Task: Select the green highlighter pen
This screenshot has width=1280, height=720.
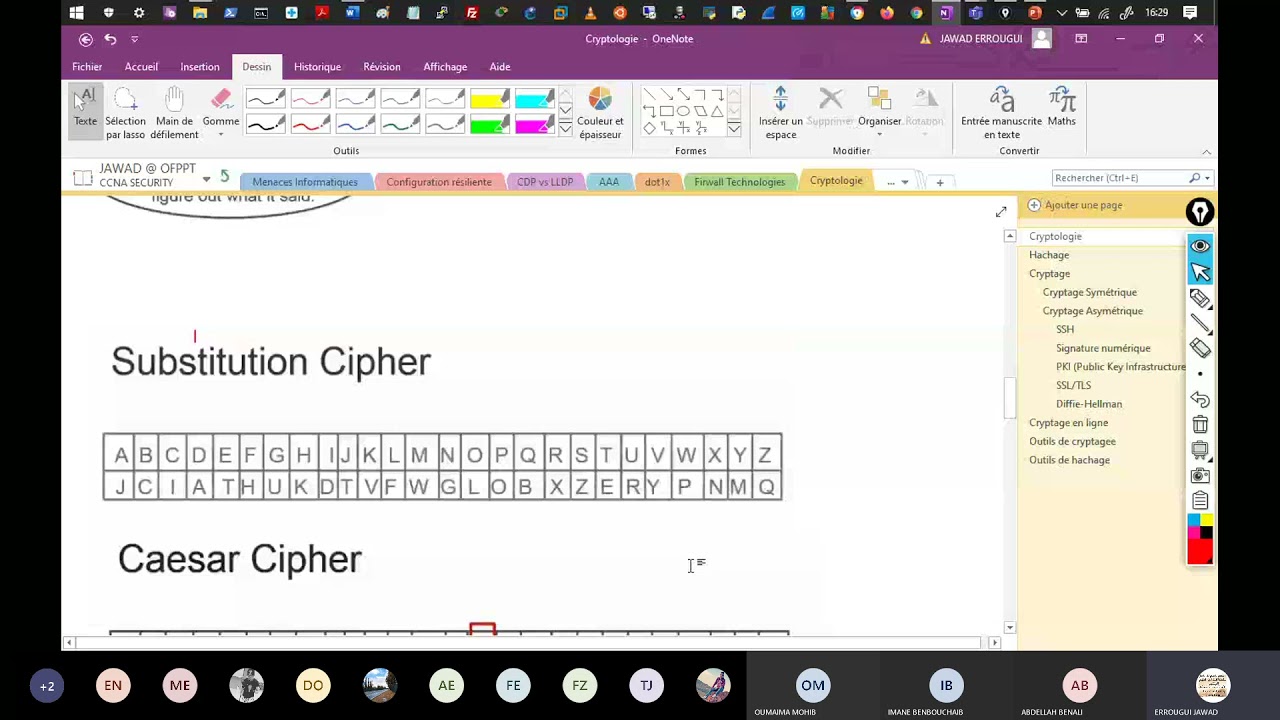Action: tap(490, 125)
